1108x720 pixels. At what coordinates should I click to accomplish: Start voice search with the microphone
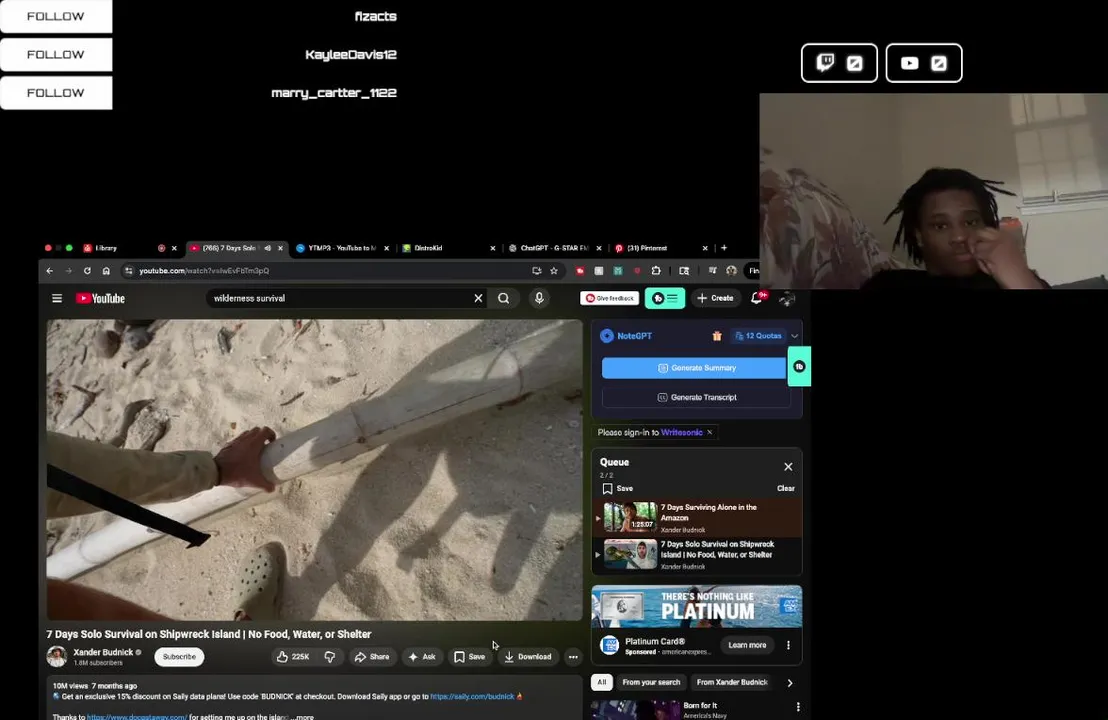(539, 298)
